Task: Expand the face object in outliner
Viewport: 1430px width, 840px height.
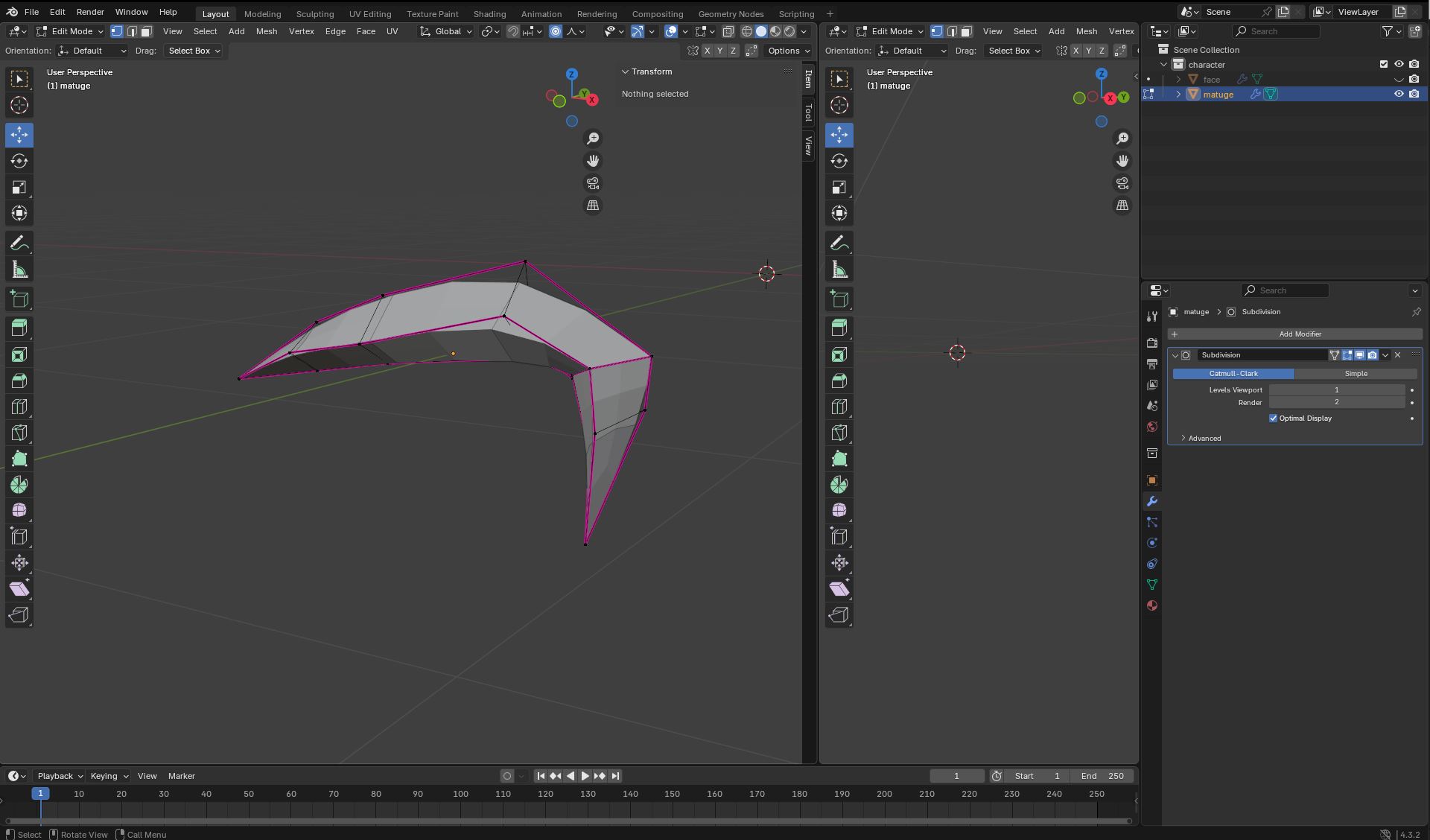Action: click(x=1178, y=80)
